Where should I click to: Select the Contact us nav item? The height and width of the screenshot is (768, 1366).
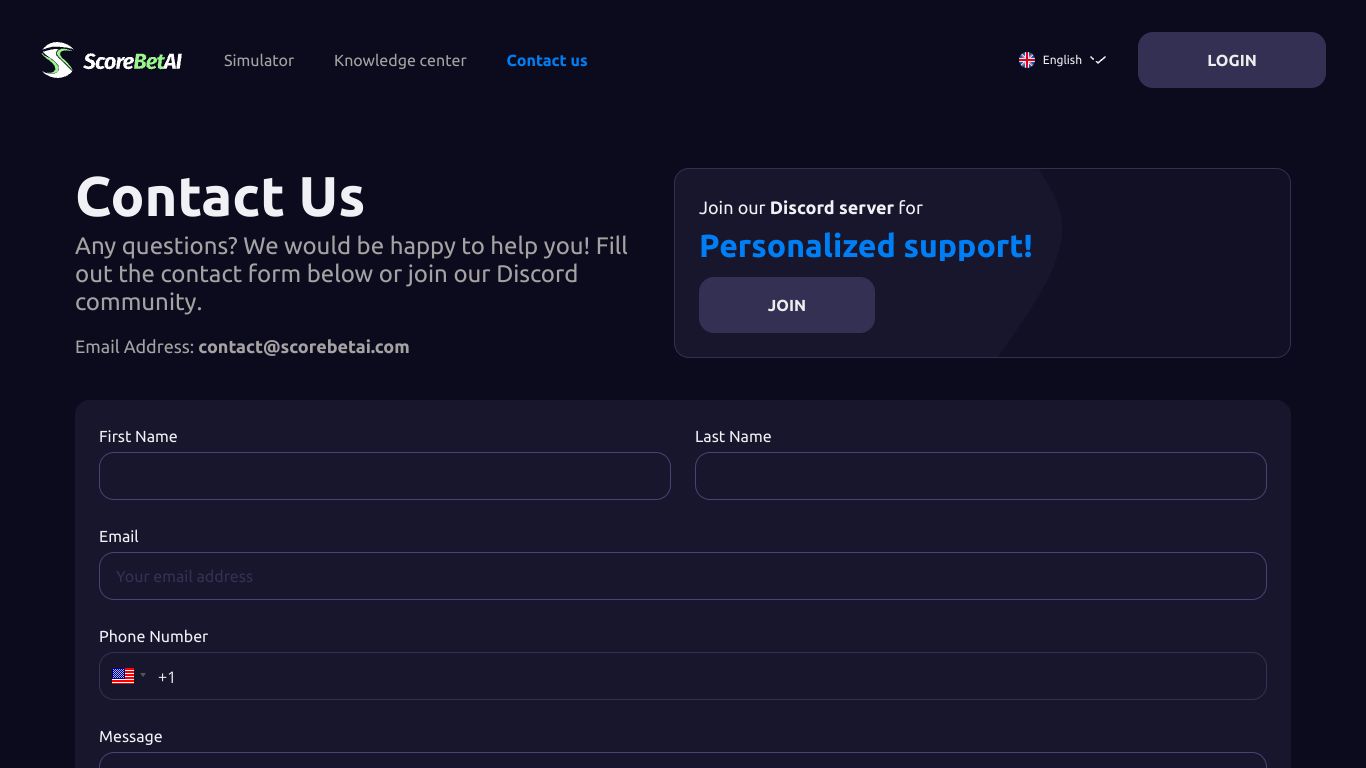[547, 60]
